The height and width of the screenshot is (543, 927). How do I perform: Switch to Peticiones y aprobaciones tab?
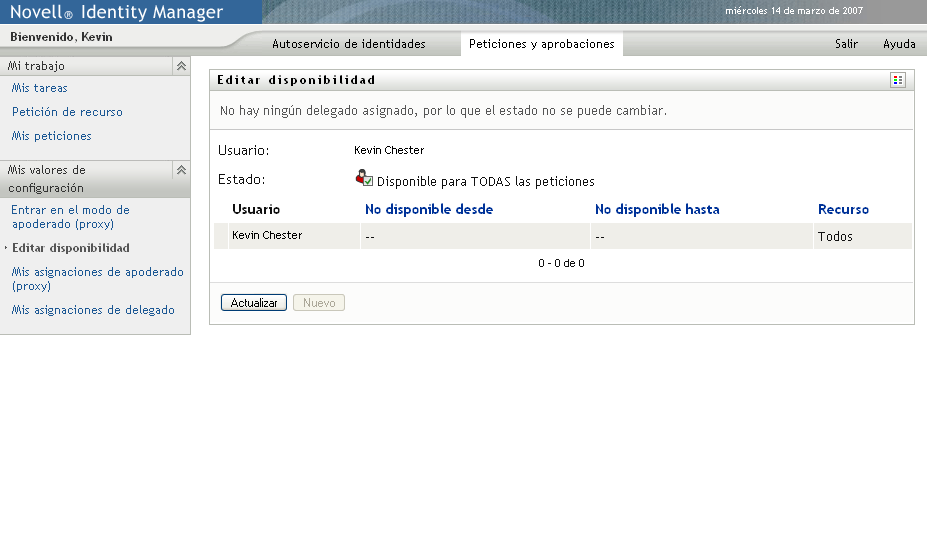click(x=542, y=44)
